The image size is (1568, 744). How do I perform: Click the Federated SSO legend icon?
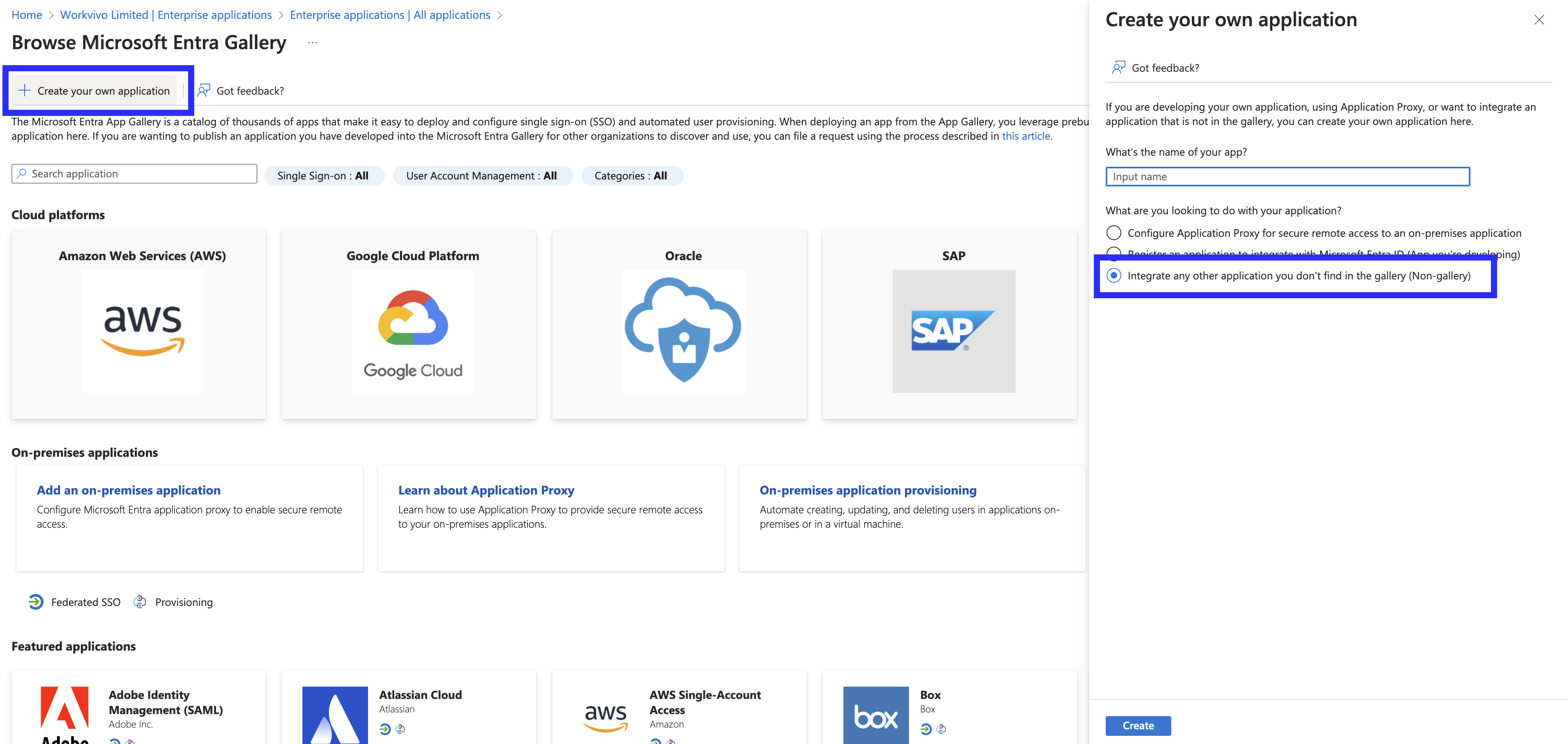[x=36, y=602]
